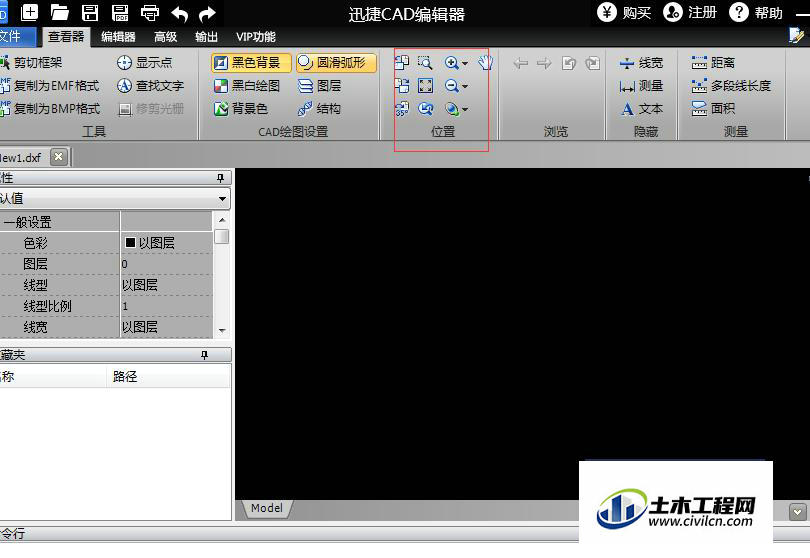
Task: Switch to the 编辑器 editor tab
Action: point(118,37)
